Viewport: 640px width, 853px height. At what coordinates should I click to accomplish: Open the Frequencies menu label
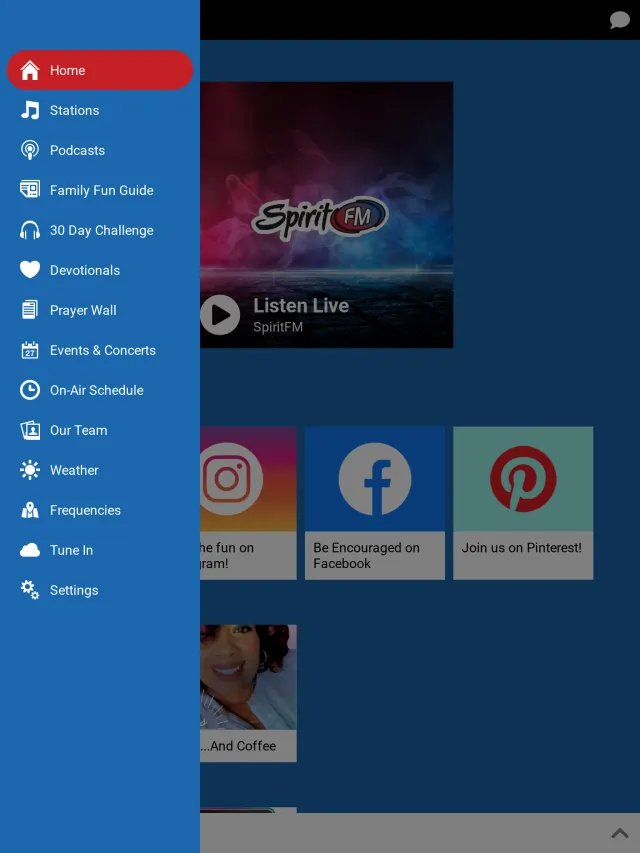tap(85, 510)
